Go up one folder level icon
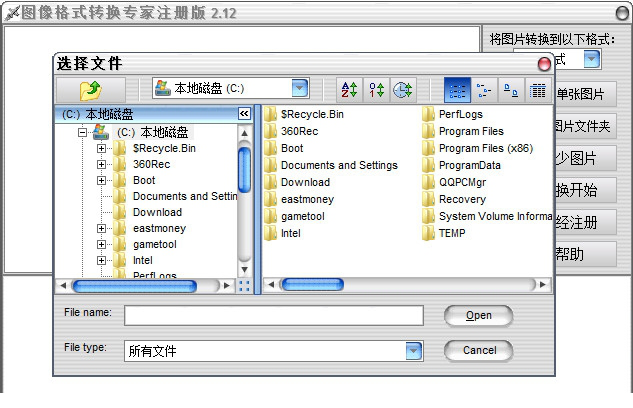This screenshot has width=633, height=408. tap(91, 90)
